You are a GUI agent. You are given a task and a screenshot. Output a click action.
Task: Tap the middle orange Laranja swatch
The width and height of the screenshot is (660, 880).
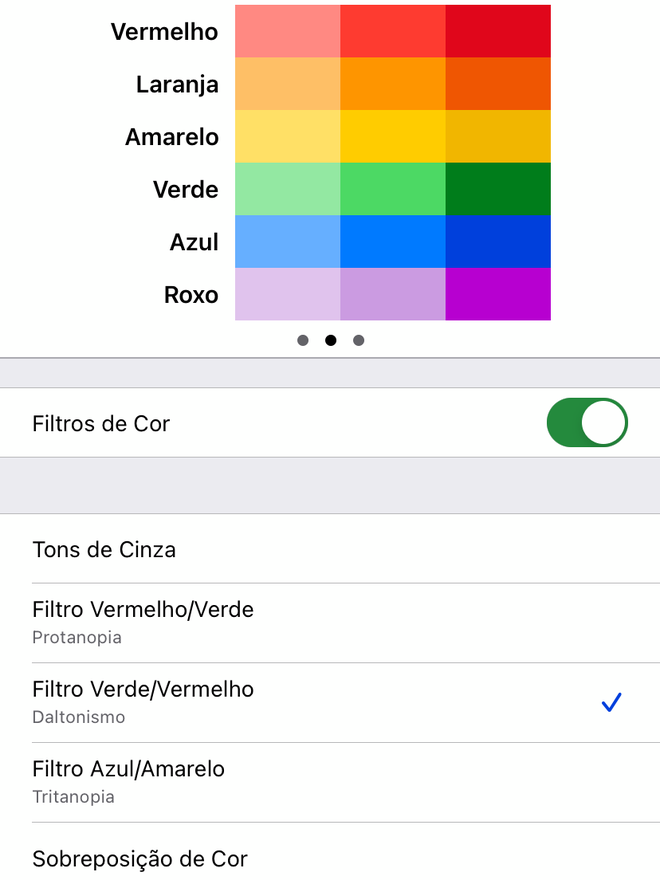tap(393, 84)
